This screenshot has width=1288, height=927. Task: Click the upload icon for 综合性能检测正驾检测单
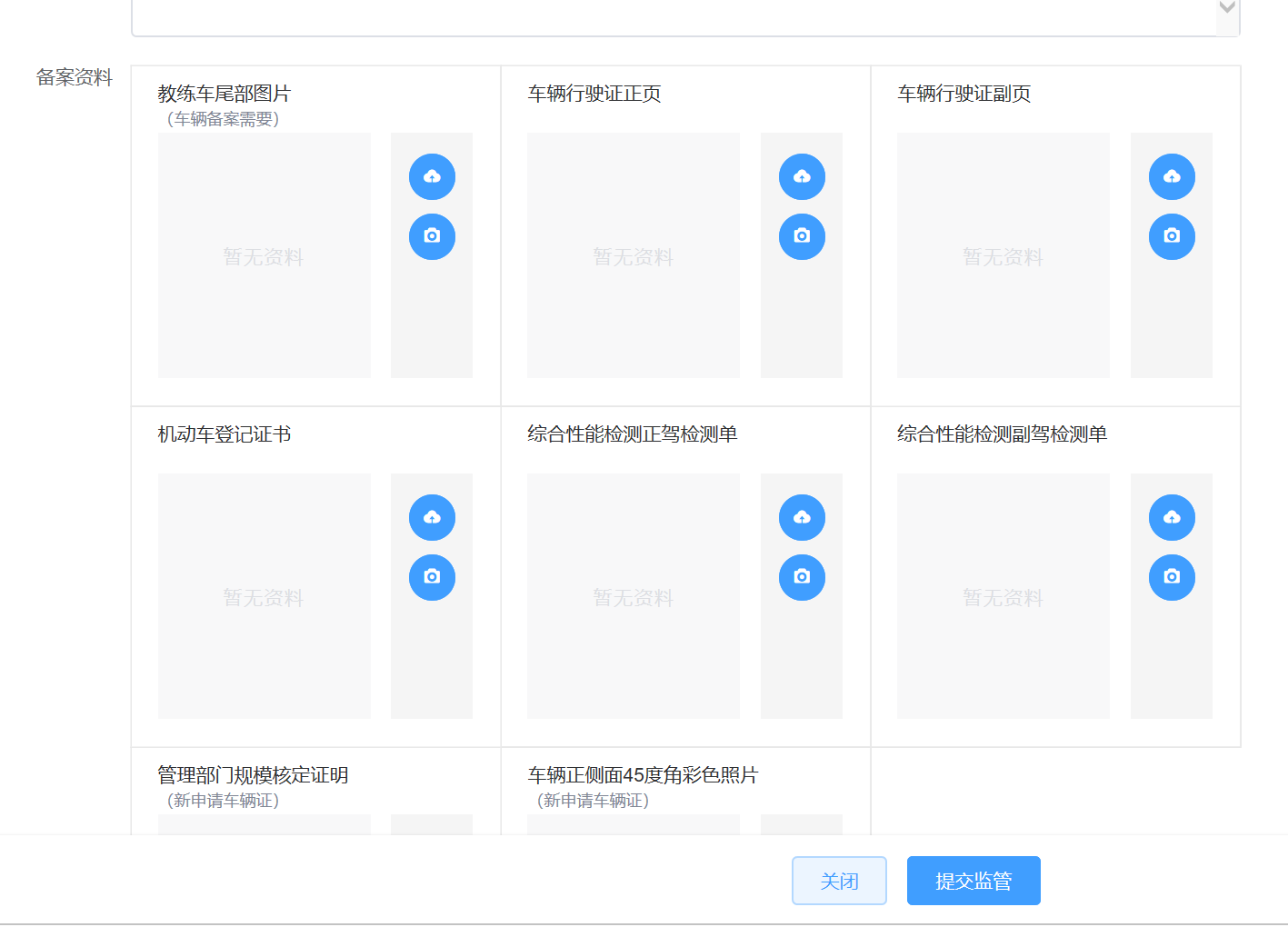[802, 517]
